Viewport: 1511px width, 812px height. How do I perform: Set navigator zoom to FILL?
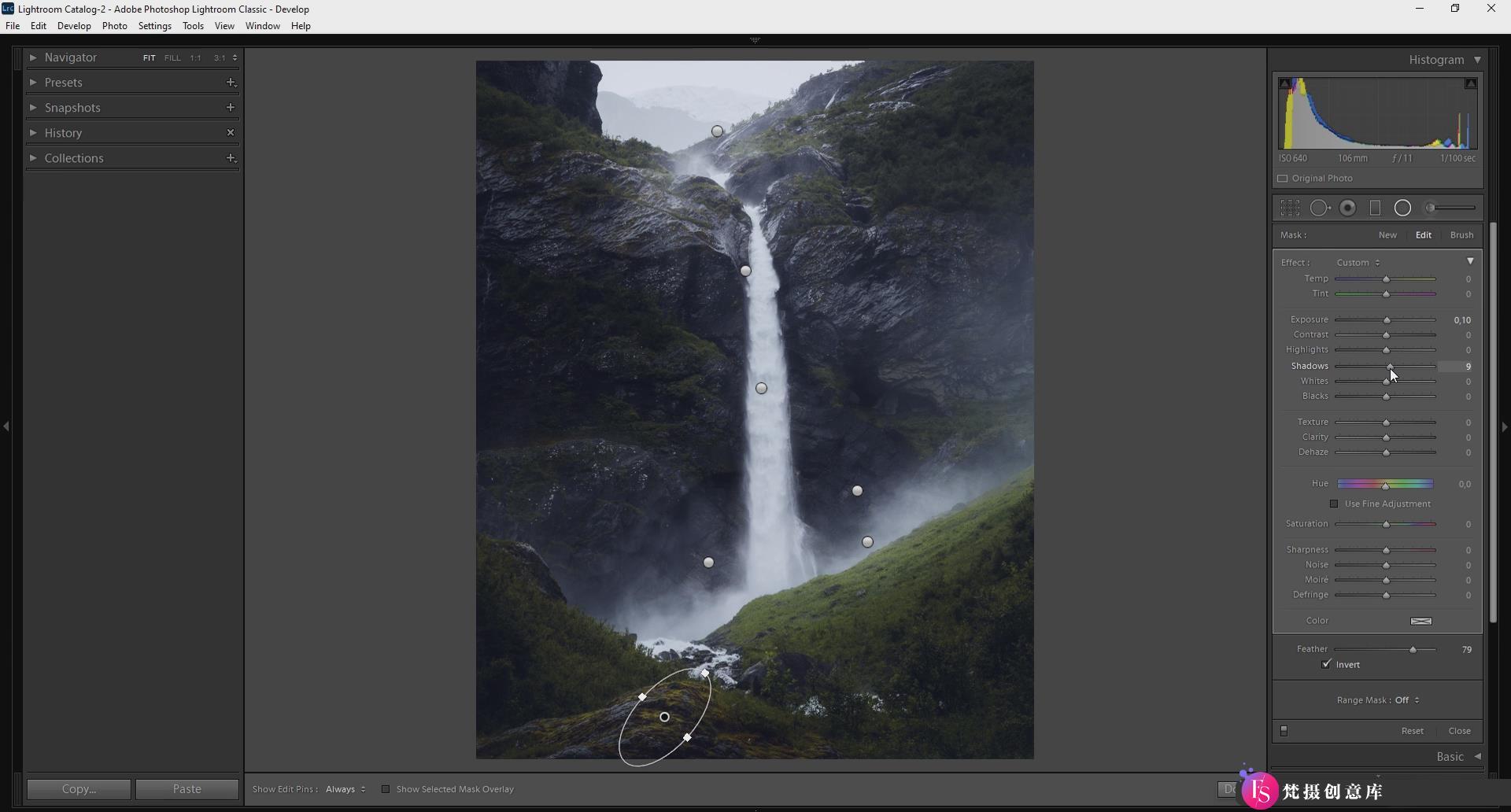click(172, 57)
